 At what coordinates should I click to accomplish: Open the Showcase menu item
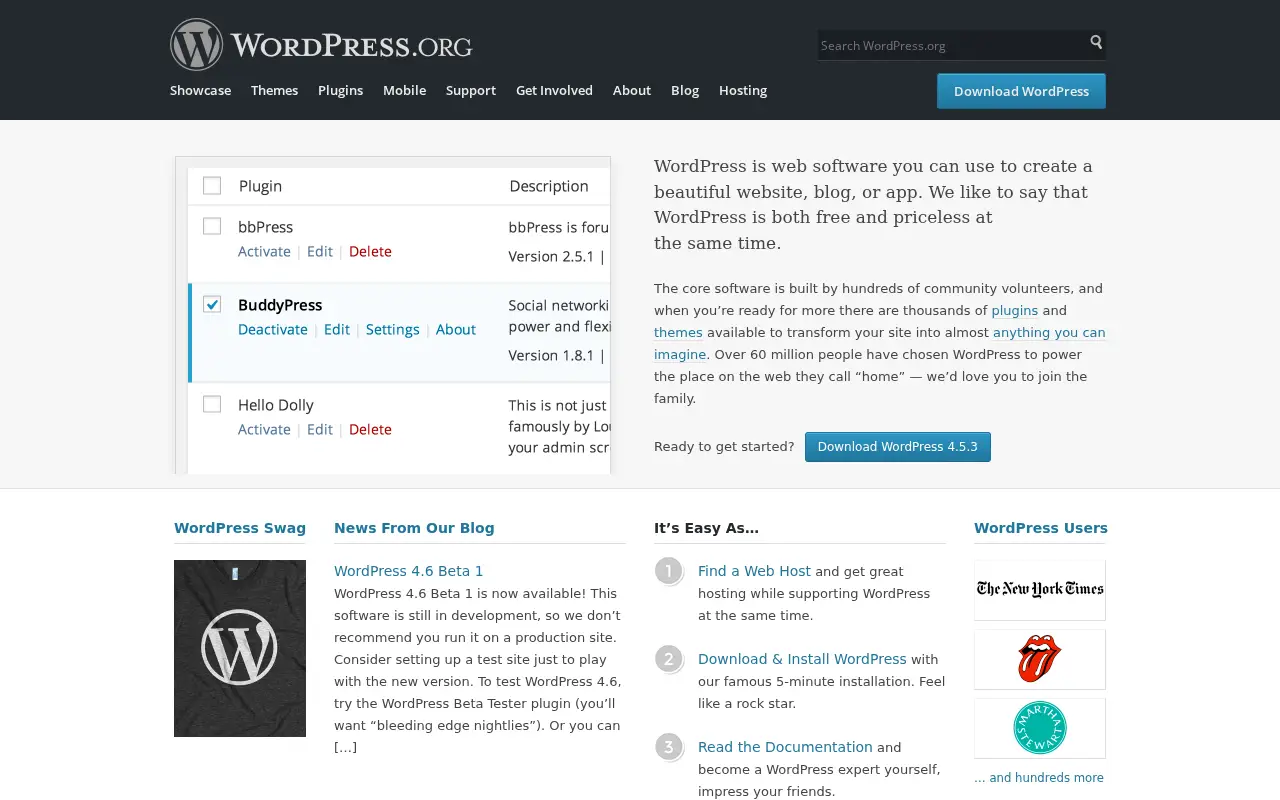click(200, 90)
